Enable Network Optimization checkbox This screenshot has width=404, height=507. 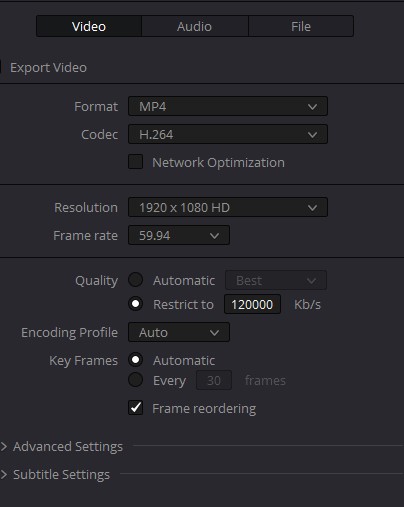[136, 162]
